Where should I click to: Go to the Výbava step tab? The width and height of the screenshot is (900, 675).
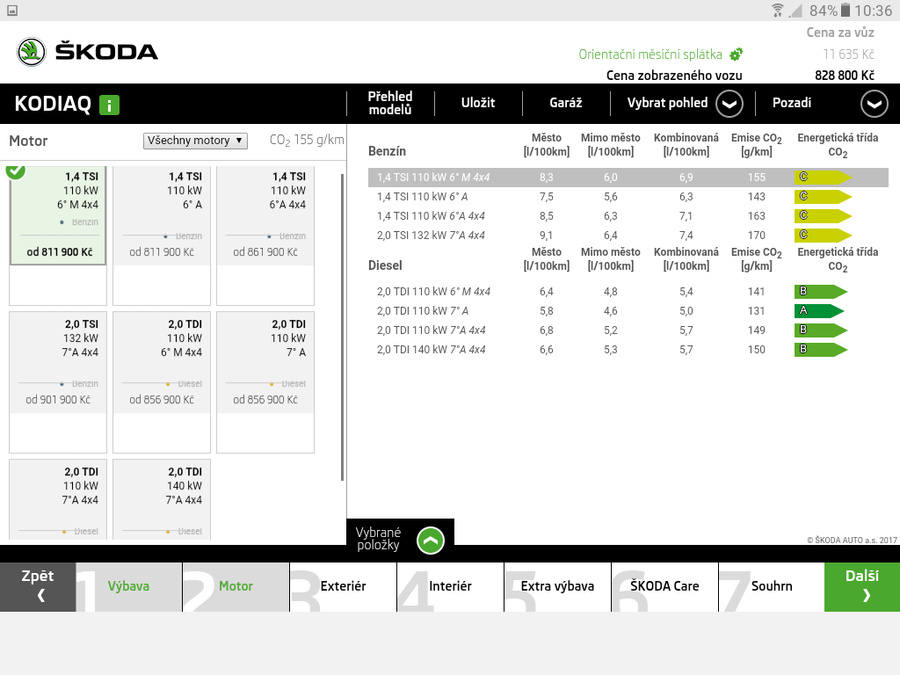point(129,587)
